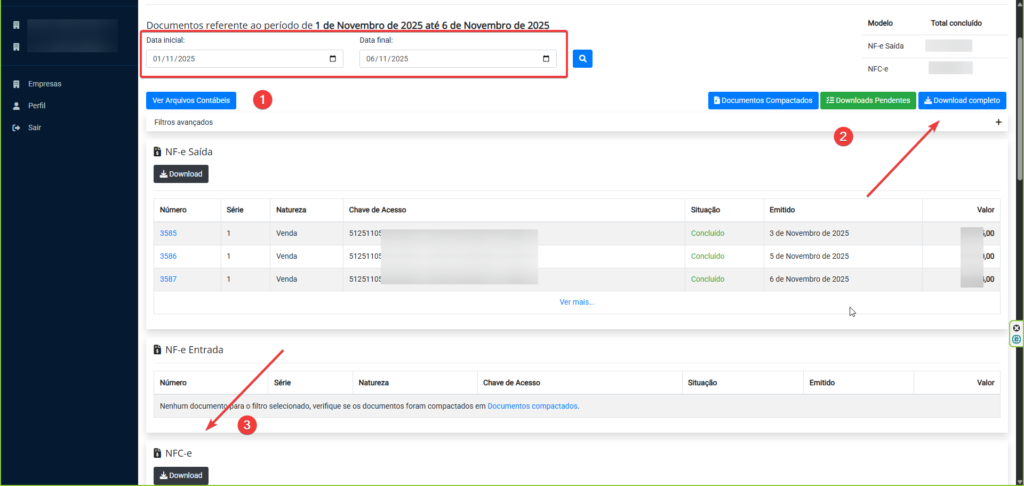Open invoice number 3585 link
Screen dimensions: 1024x486
click(x=168, y=233)
